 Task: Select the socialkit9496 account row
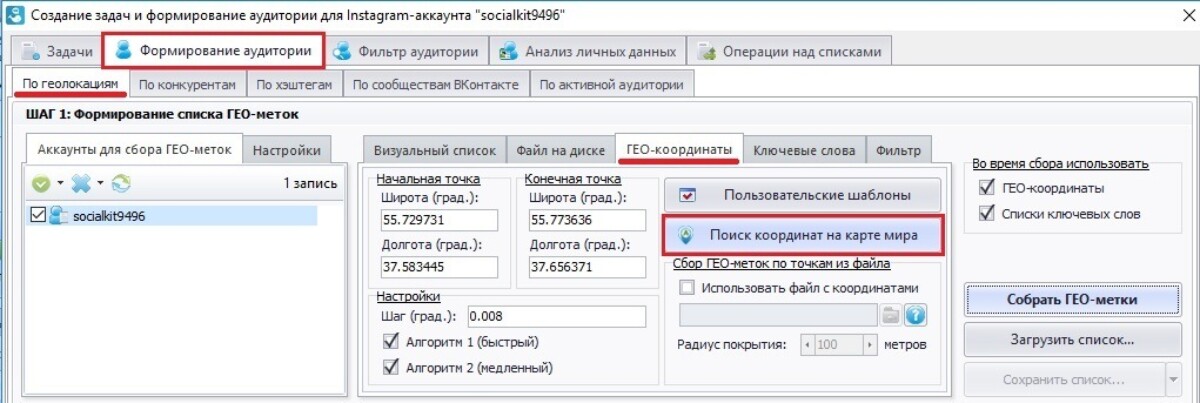coord(174,215)
